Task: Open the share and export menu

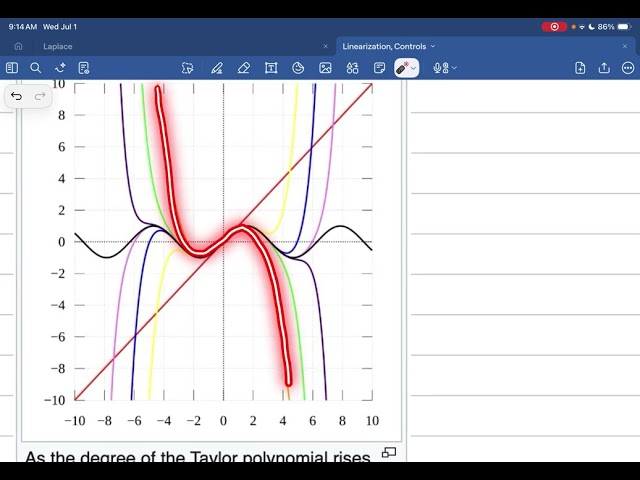Action: click(x=604, y=68)
